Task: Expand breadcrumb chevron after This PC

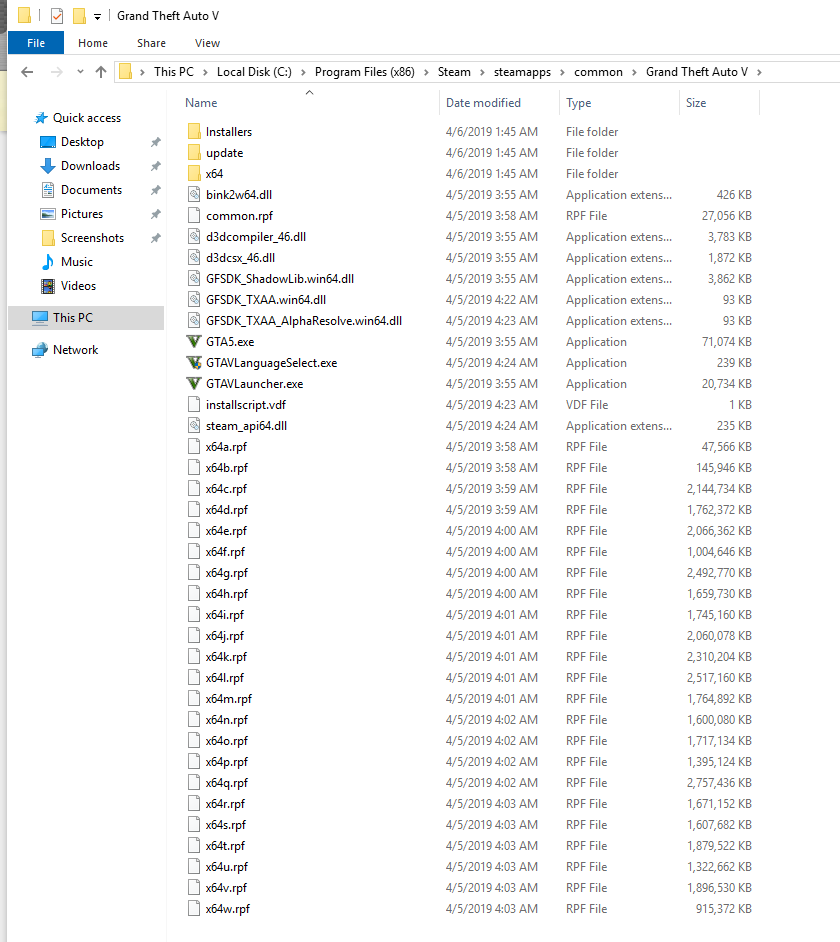Action: [205, 72]
